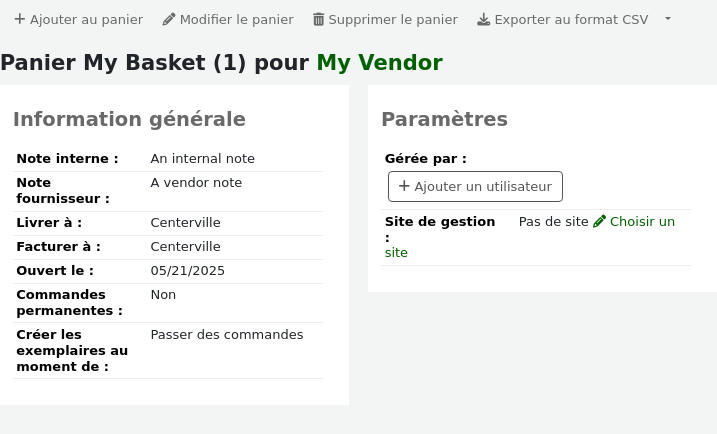Screen dimensions: 717x434
Task: Expand the export format dropdown caret
Action: pyautogui.click(x=668, y=19)
